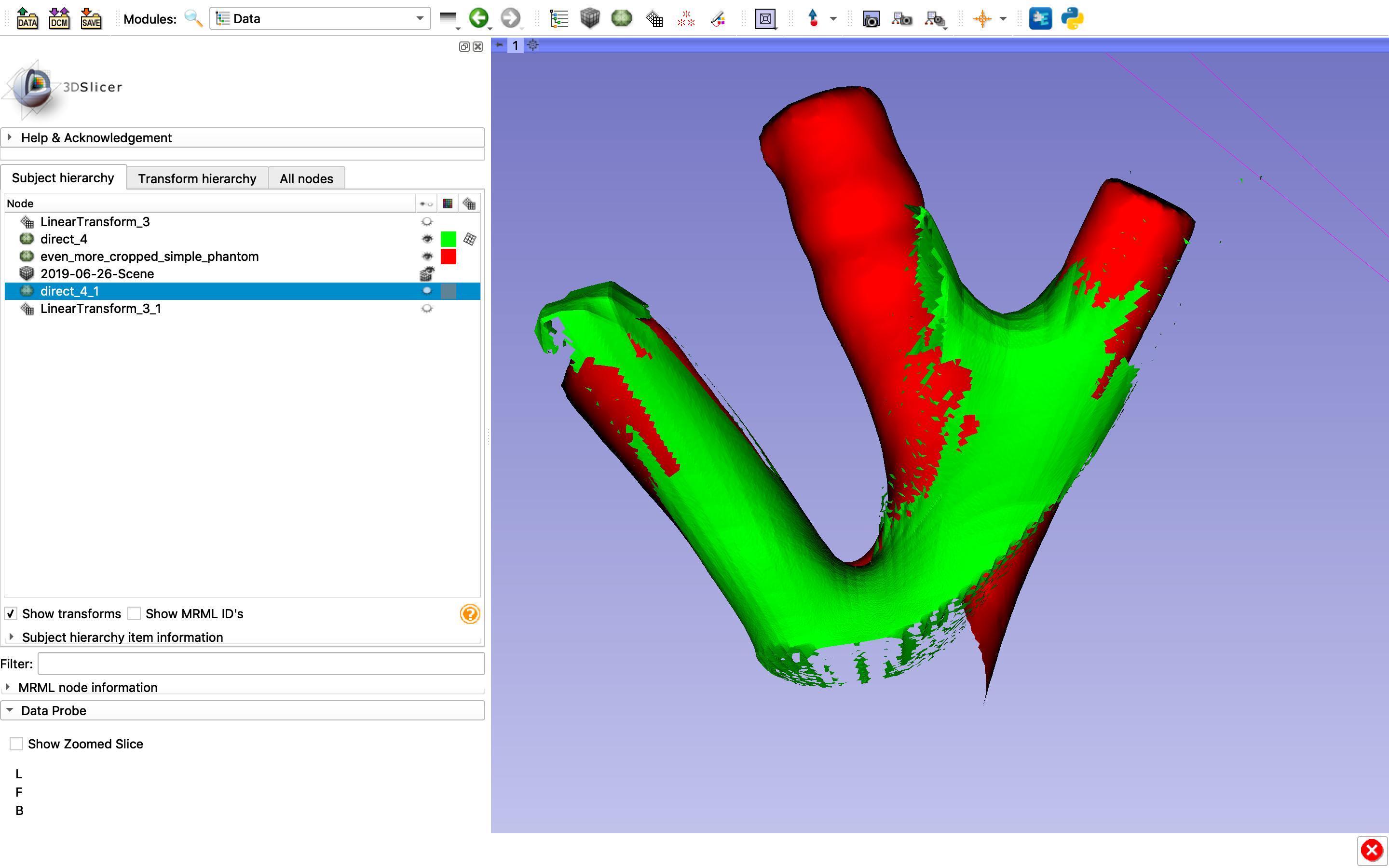
Task: Toggle the crosshair toolbar icon
Action: 982,18
